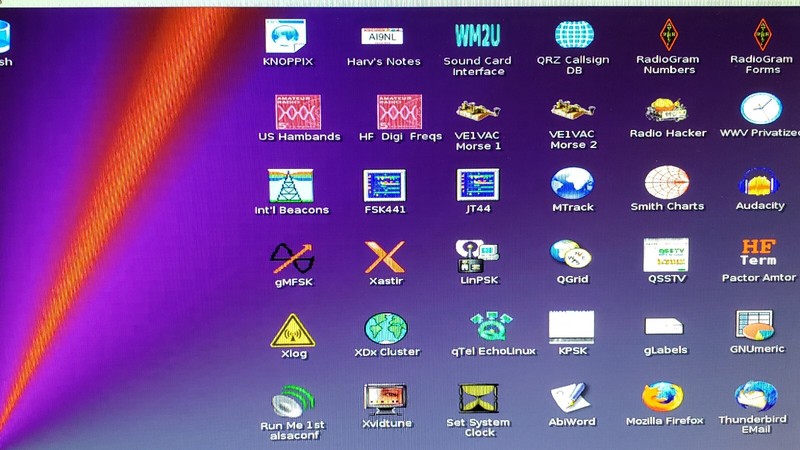Image resolution: width=800 pixels, height=450 pixels.
Task: Open RadioGram Numbers icon
Action: pos(668,34)
